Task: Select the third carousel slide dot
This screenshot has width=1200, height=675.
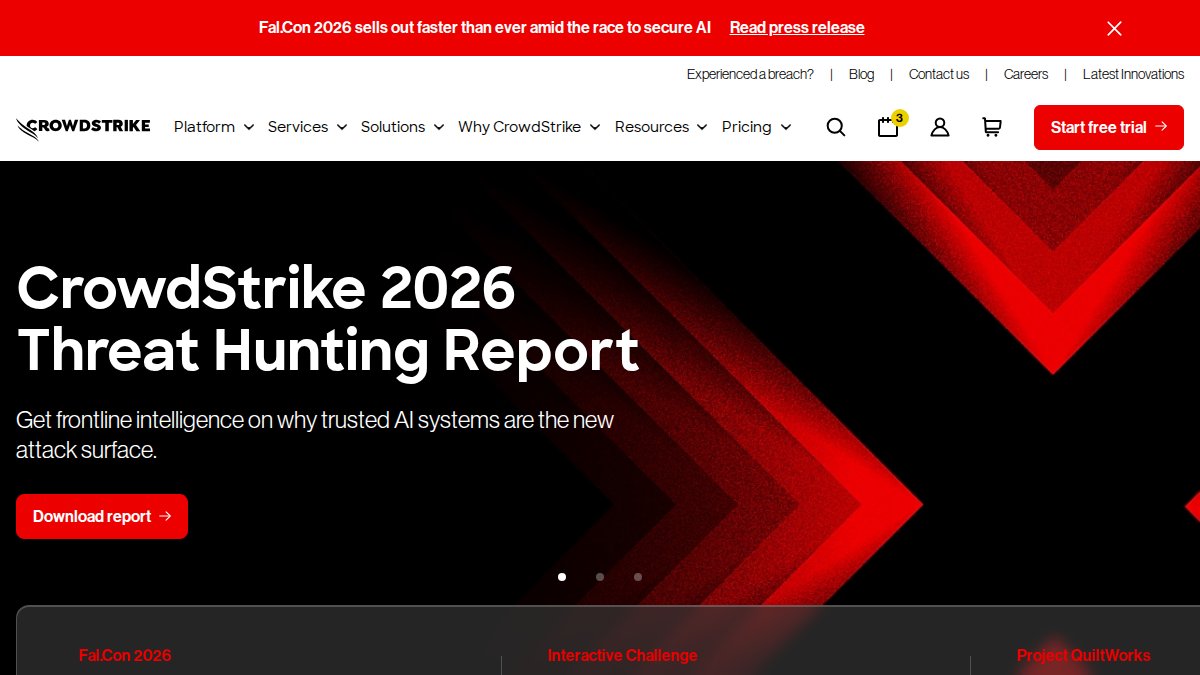Action: (x=638, y=577)
